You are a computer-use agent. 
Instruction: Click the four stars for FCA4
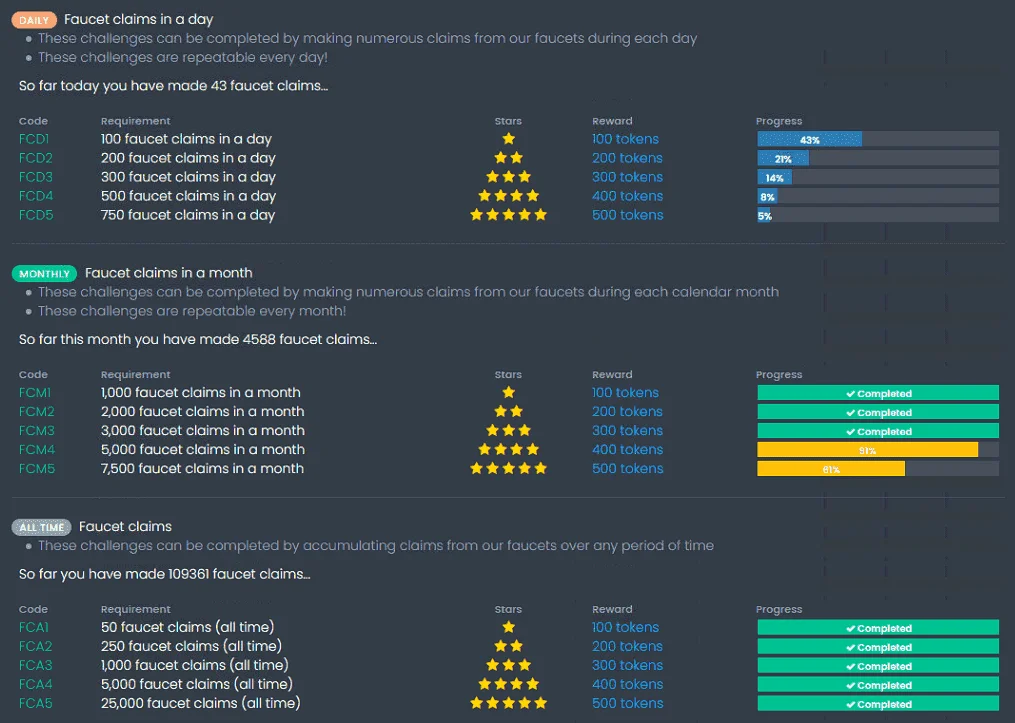[509, 684]
